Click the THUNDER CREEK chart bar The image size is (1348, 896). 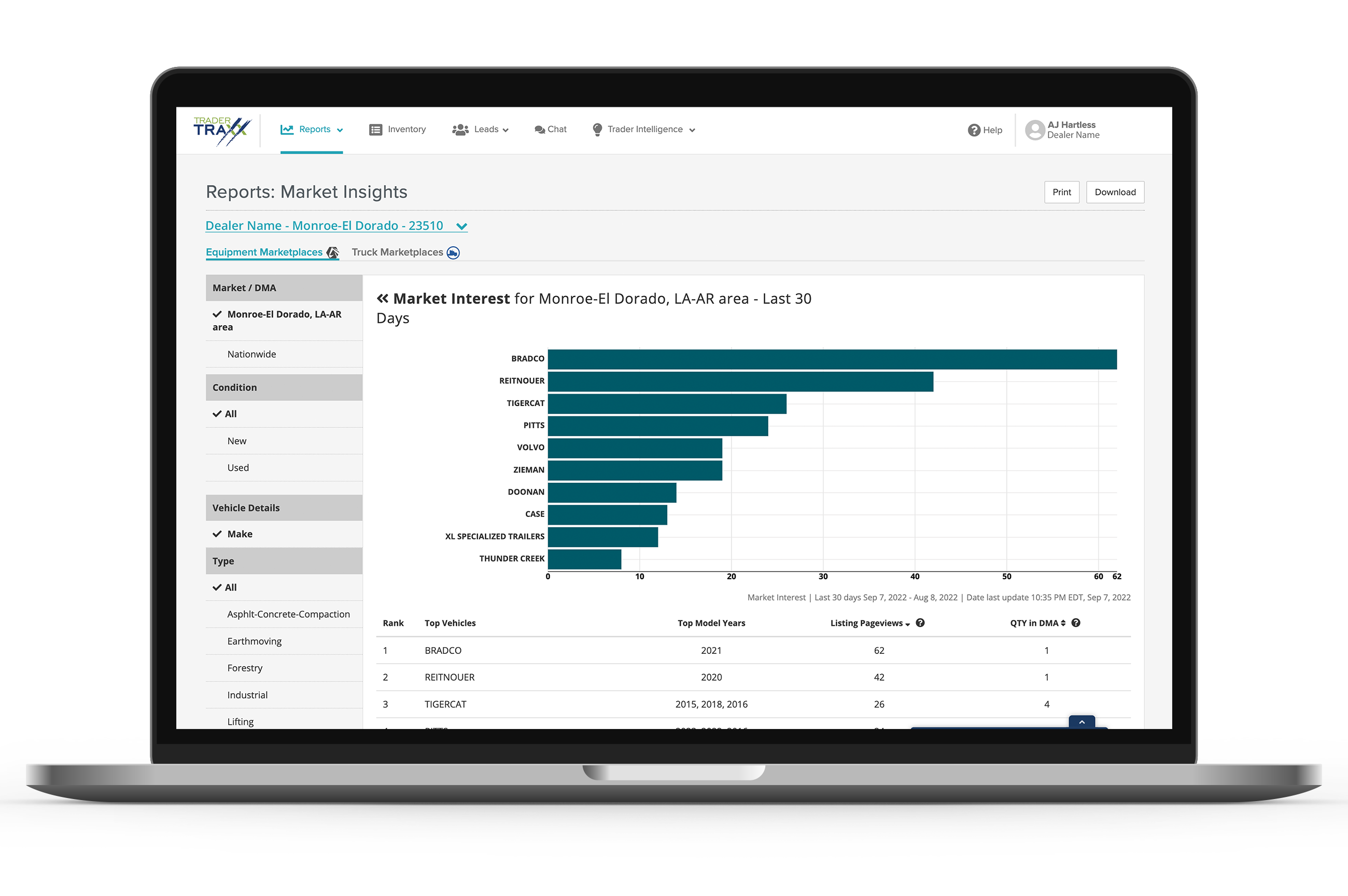pyautogui.click(x=585, y=559)
